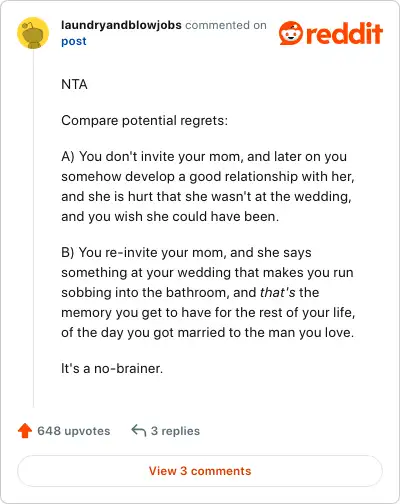Viewport: 400px width, 504px height.
Task: Click the paragraph starting with "A) You don't invite"
Action: point(208,187)
